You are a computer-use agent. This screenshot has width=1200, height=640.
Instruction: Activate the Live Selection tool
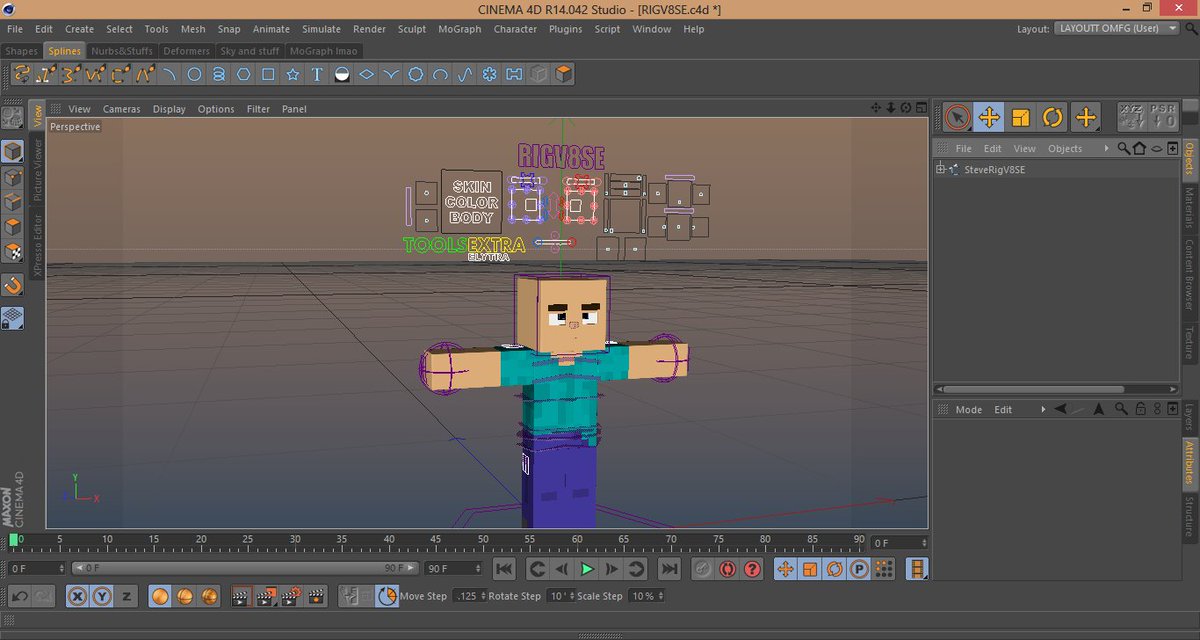pyautogui.click(x=958, y=117)
